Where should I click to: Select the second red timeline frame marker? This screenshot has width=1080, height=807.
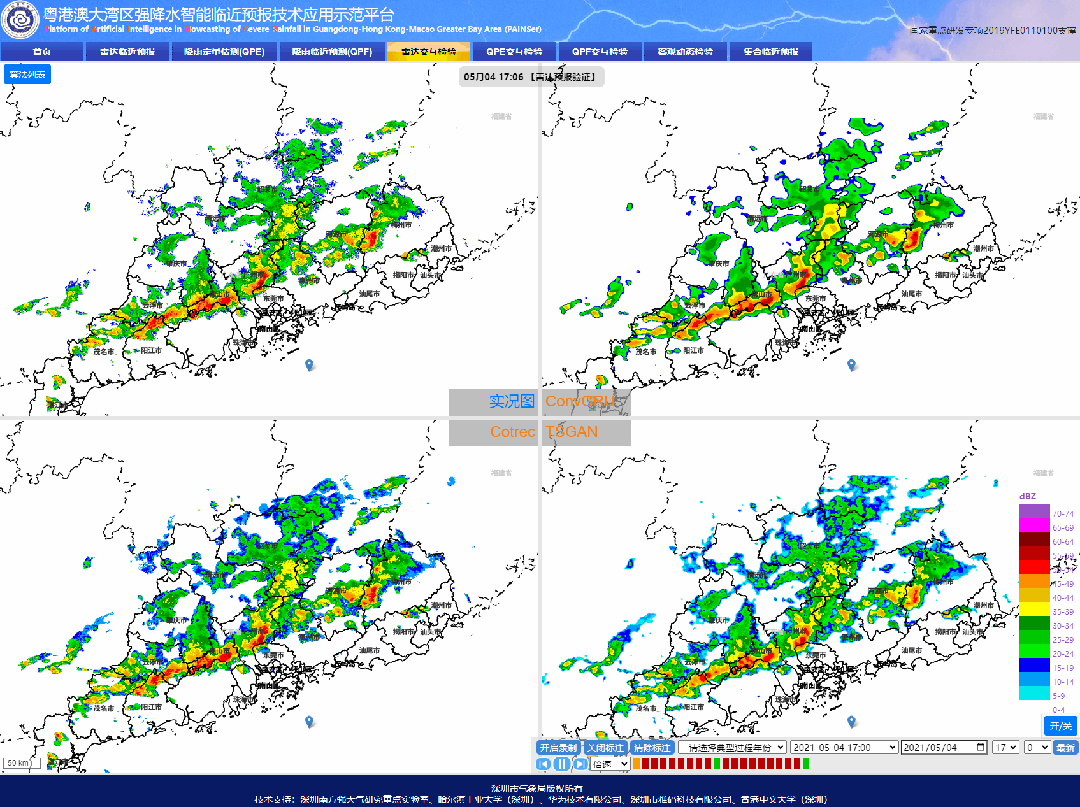pos(654,764)
